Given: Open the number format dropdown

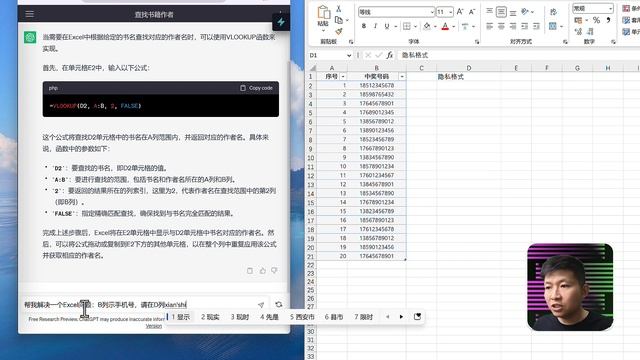Looking at the screenshot, I should click(x=610, y=8).
